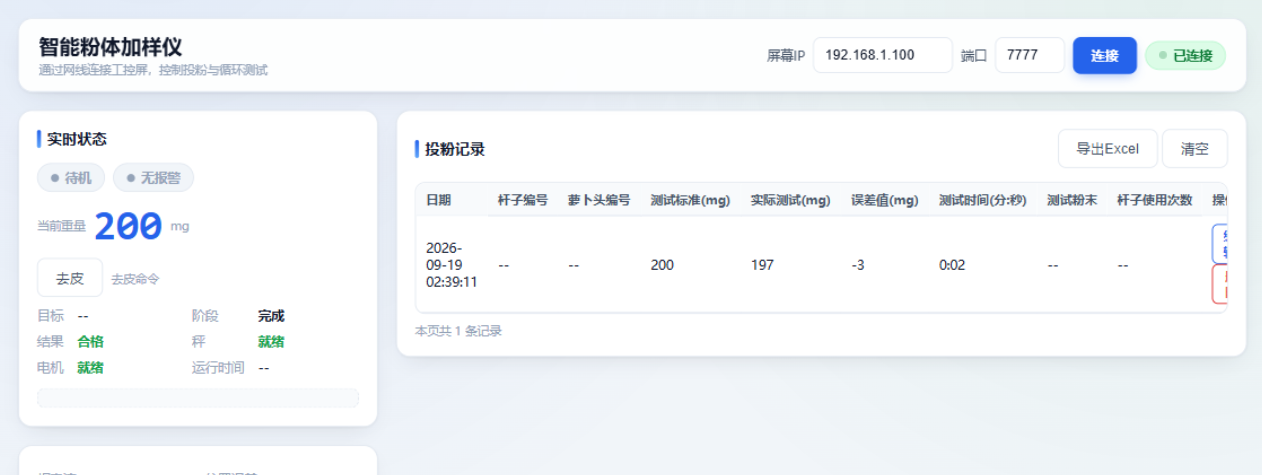Click the 去皮 tare button

tap(70, 278)
